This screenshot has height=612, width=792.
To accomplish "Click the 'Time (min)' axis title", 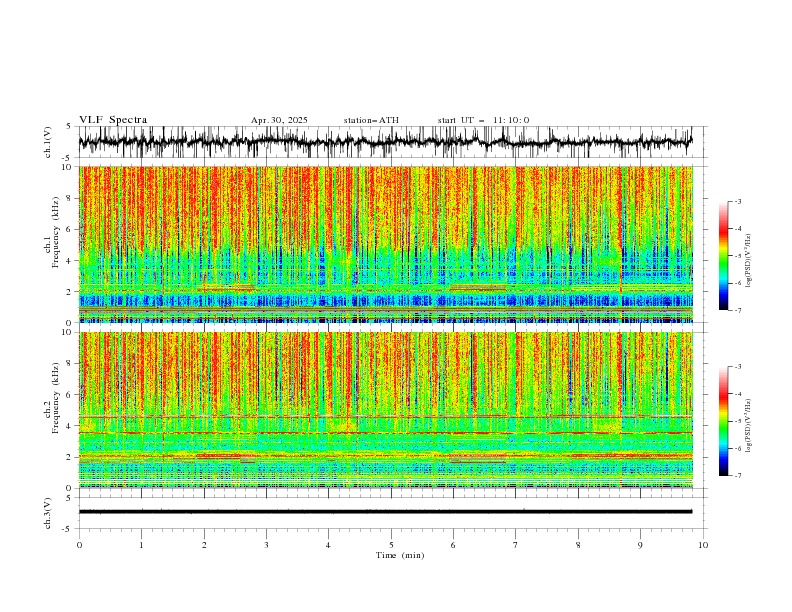I will click(400, 555).
